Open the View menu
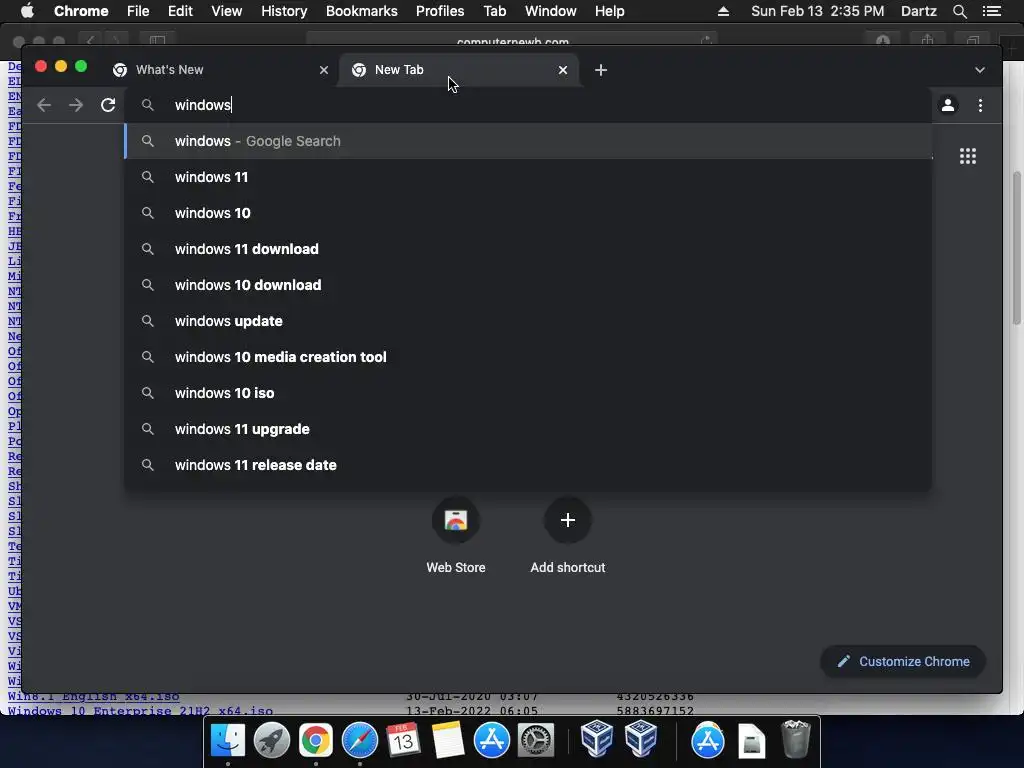 tap(227, 11)
